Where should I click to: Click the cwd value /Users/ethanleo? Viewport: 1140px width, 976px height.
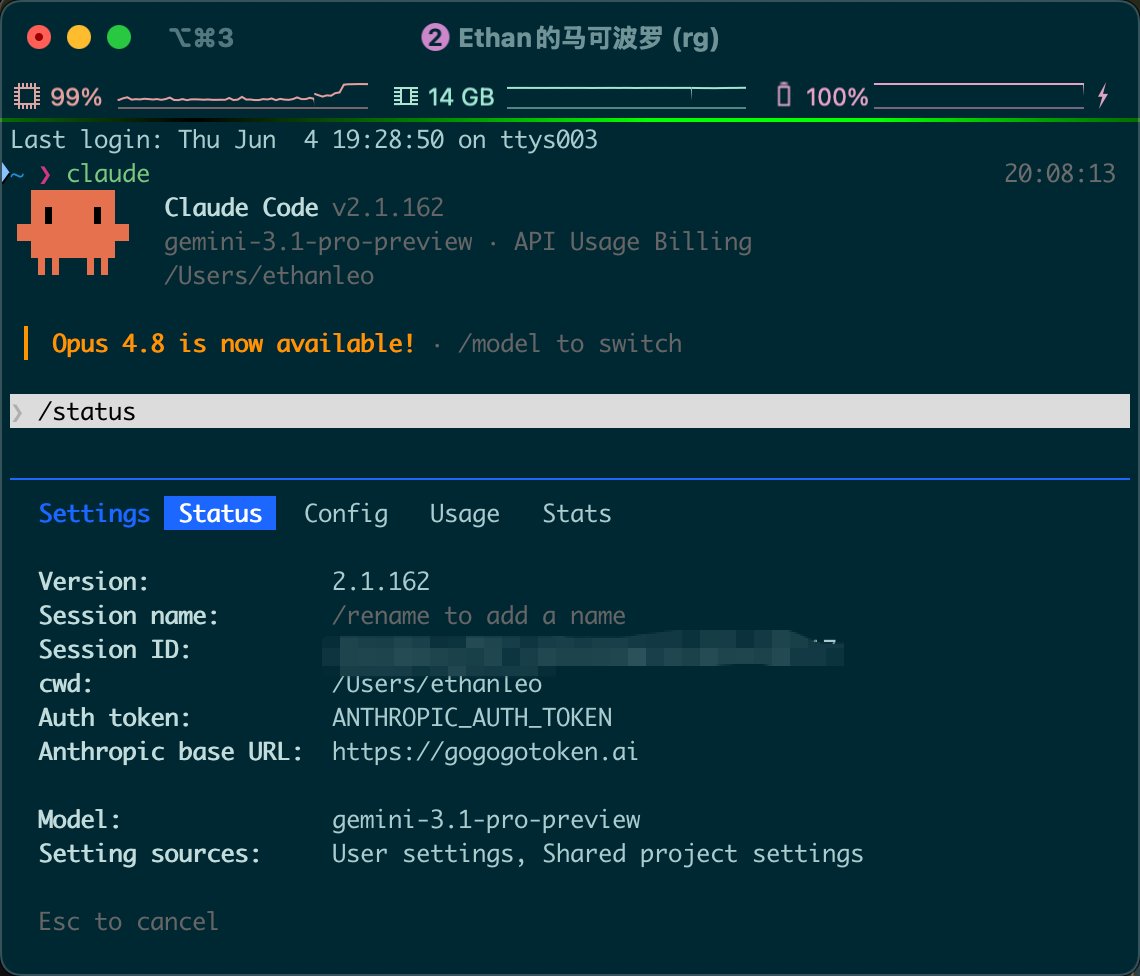[436, 684]
